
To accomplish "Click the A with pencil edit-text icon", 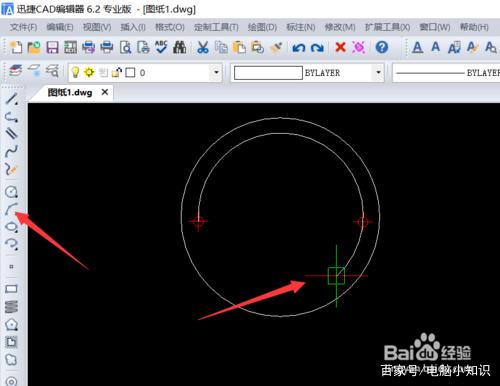I will pos(472,47).
